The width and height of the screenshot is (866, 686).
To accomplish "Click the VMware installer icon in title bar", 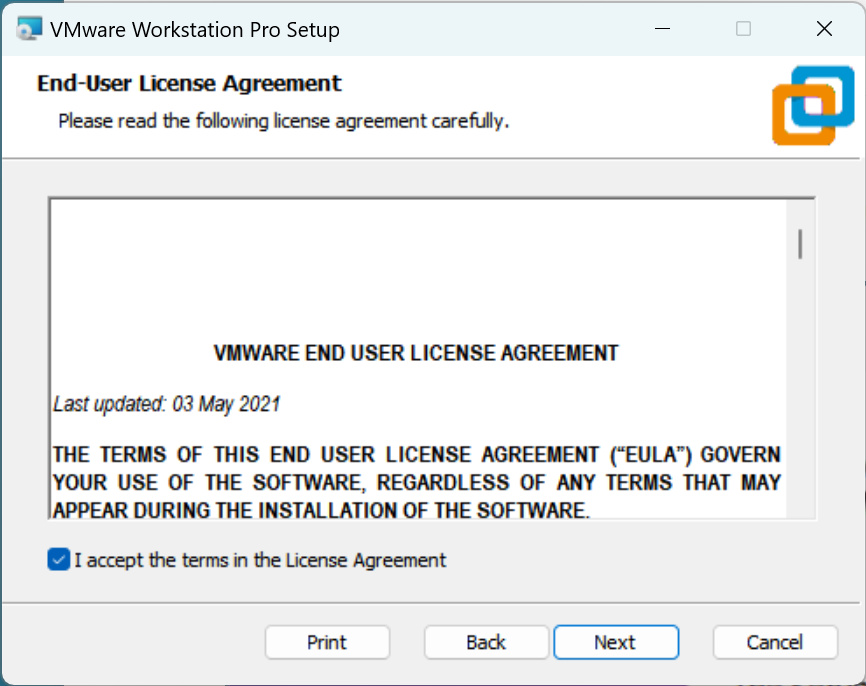I will [30, 29].
